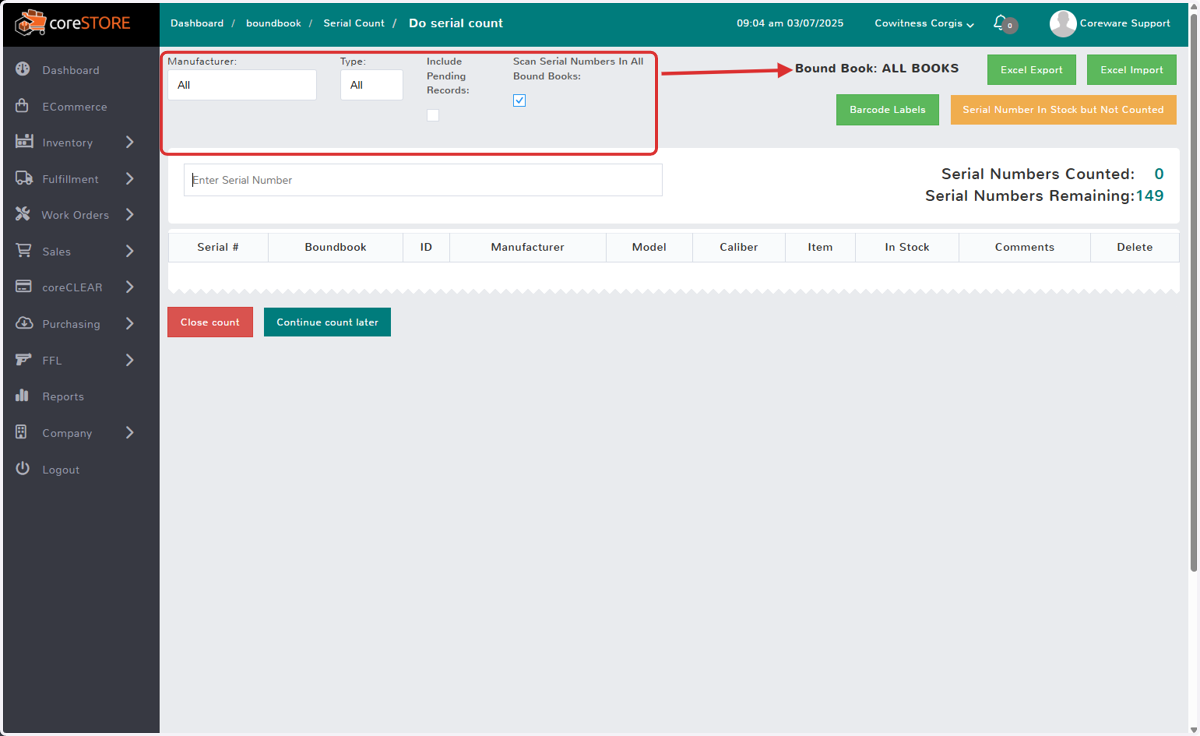Screen dimensions: 1200x736
Task: Expand the FFL menu chevron
Action: tap(130, 360)
